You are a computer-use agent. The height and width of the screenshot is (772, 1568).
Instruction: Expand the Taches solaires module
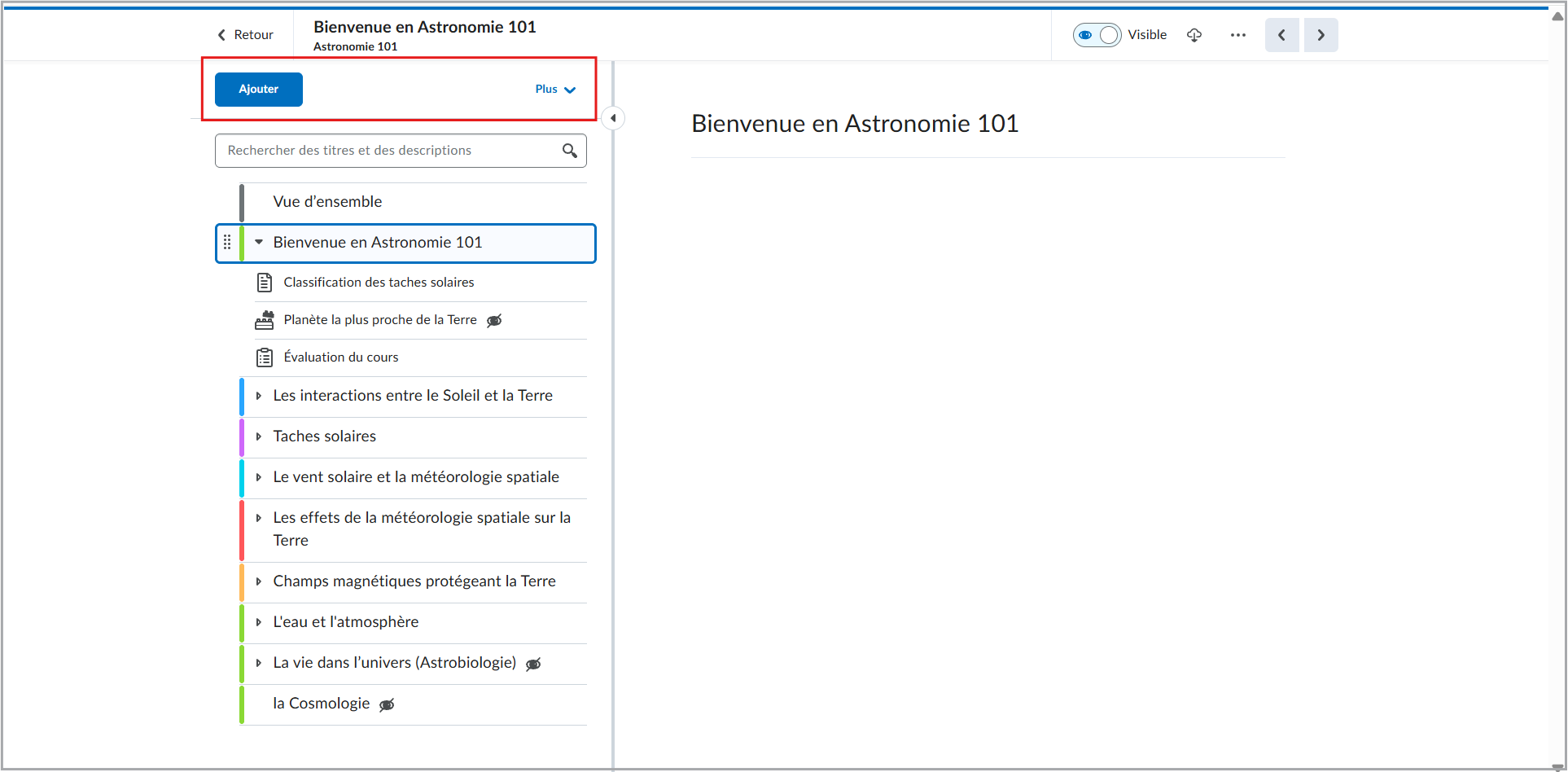(x=259, y=436)
